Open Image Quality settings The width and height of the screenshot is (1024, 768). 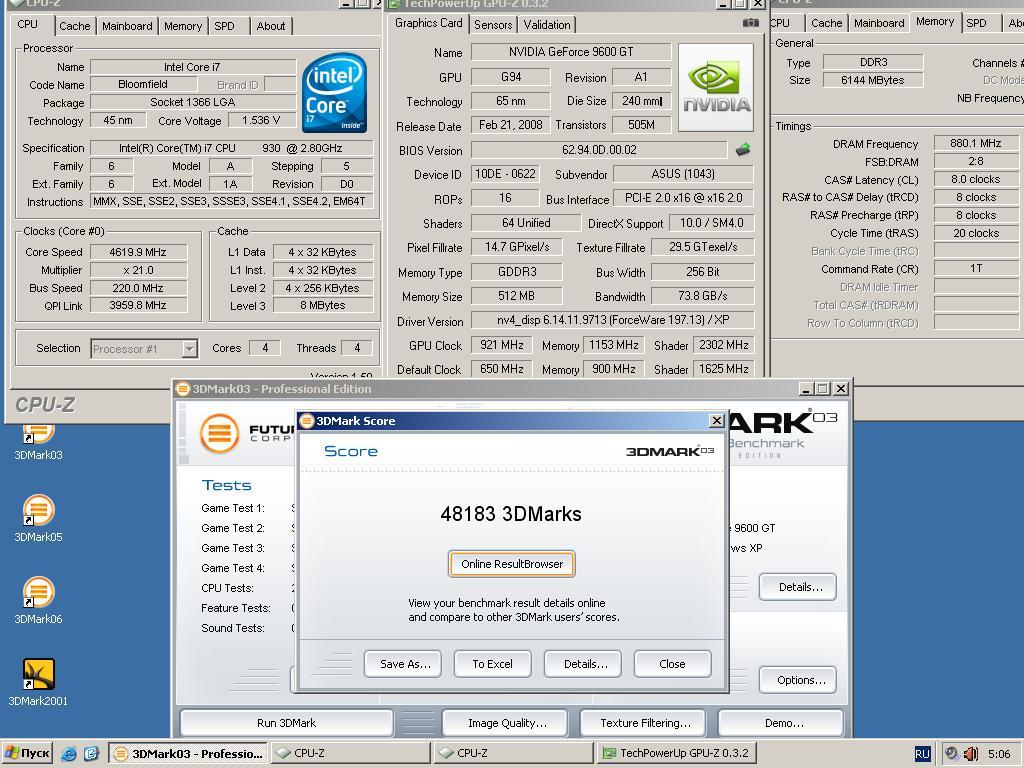pyautogui.click(x=504, y=723)
